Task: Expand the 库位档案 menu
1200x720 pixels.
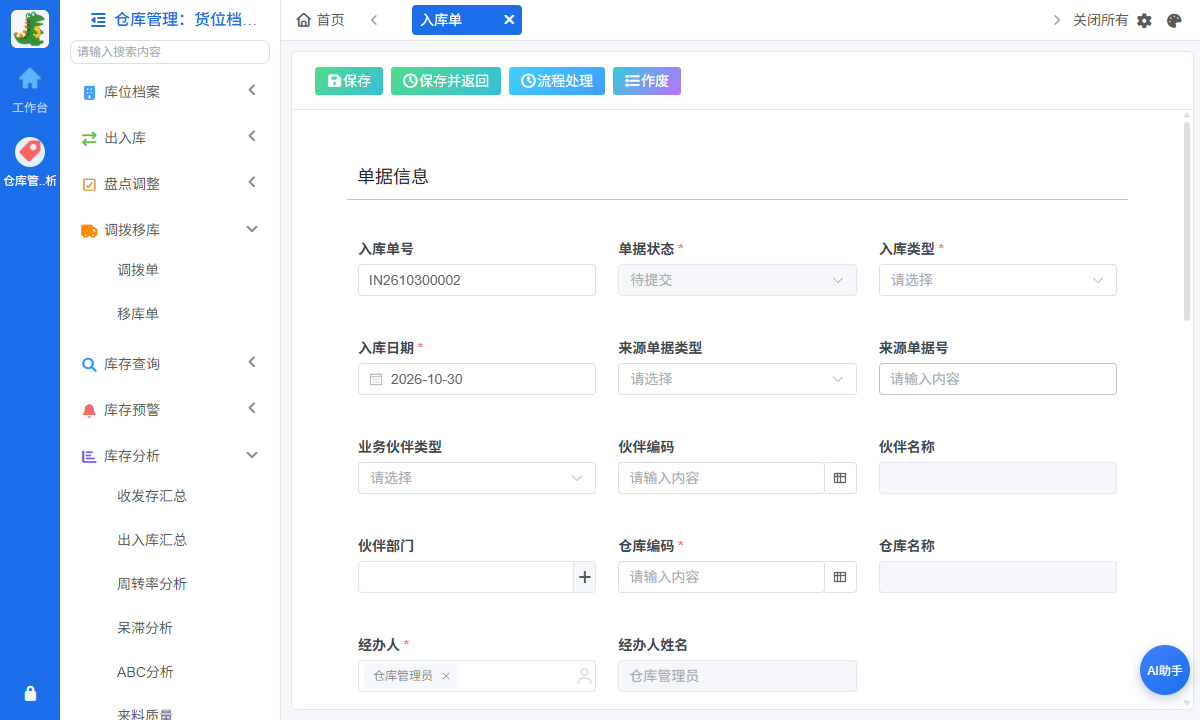Action: (170, 92)
